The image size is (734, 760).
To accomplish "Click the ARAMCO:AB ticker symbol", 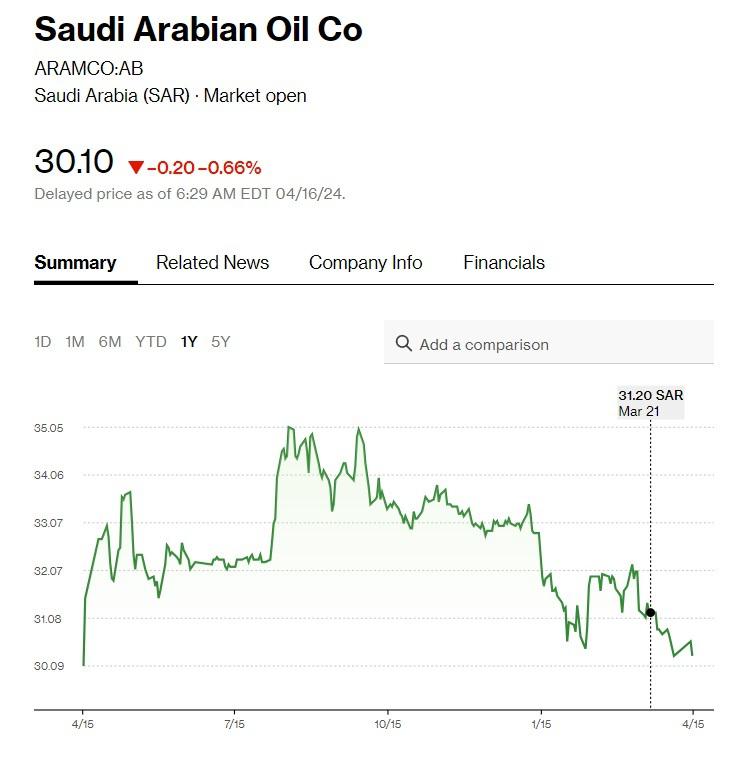I will [x=76, y=70].
